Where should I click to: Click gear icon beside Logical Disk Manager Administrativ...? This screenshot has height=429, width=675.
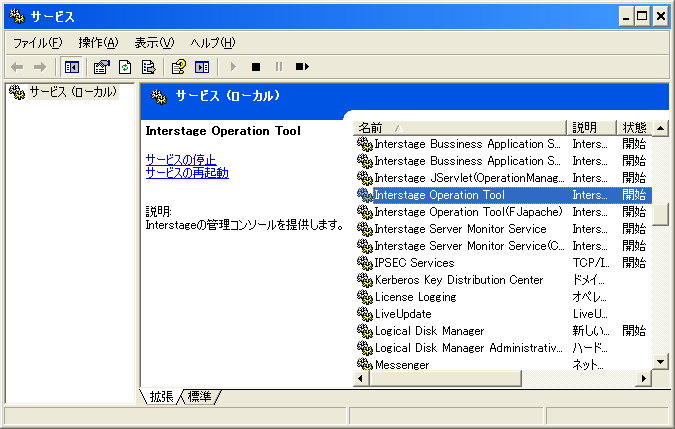tap(365, 348)
